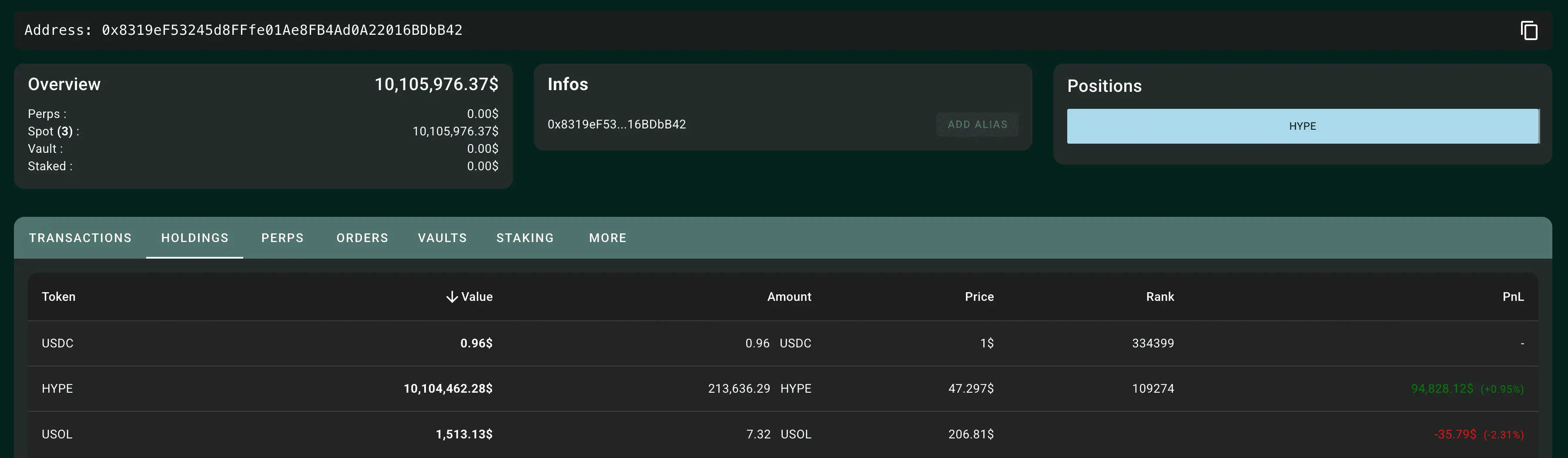Go to the Vaults tab
The width and height of the screenshot is (1568, 458).
coord(442,238)
